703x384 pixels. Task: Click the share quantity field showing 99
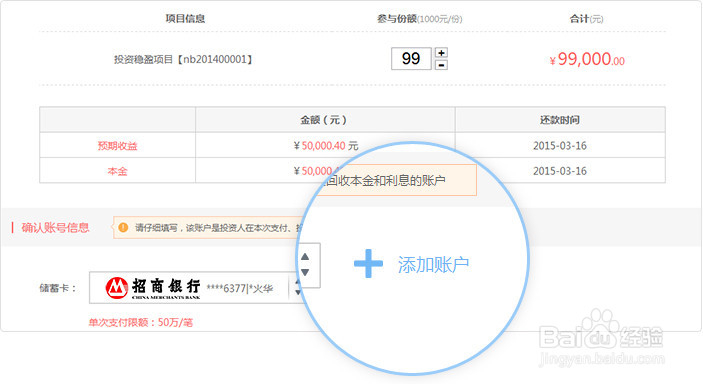pyautogui.click(x=411, y=59)
